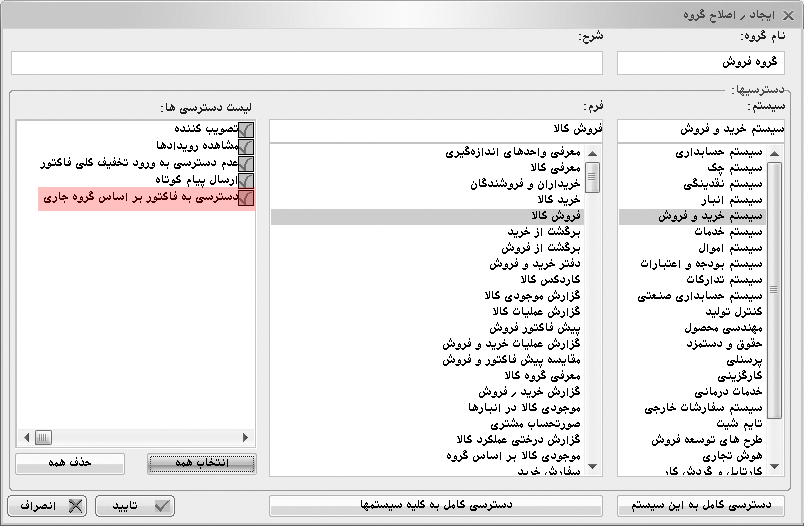Click the right arrow of the permissions horizontal scrollbar
The width and height of the screenshot is (804, 526).
click(x=246, y=438)
